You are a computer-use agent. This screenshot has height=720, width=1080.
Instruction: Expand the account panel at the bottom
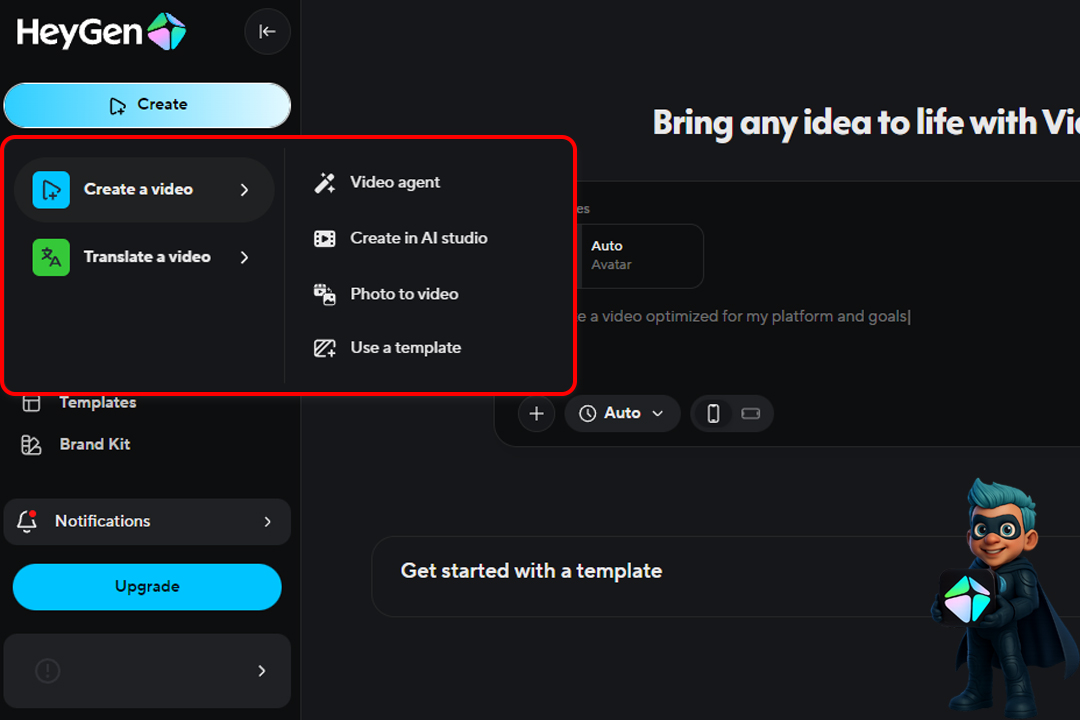261,671
